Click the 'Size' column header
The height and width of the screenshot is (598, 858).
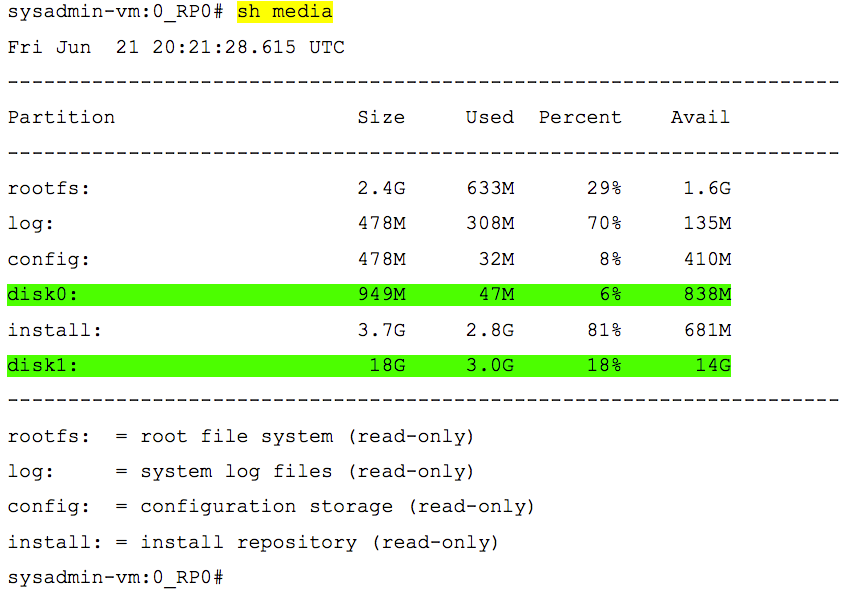click(x=381, y=117)
